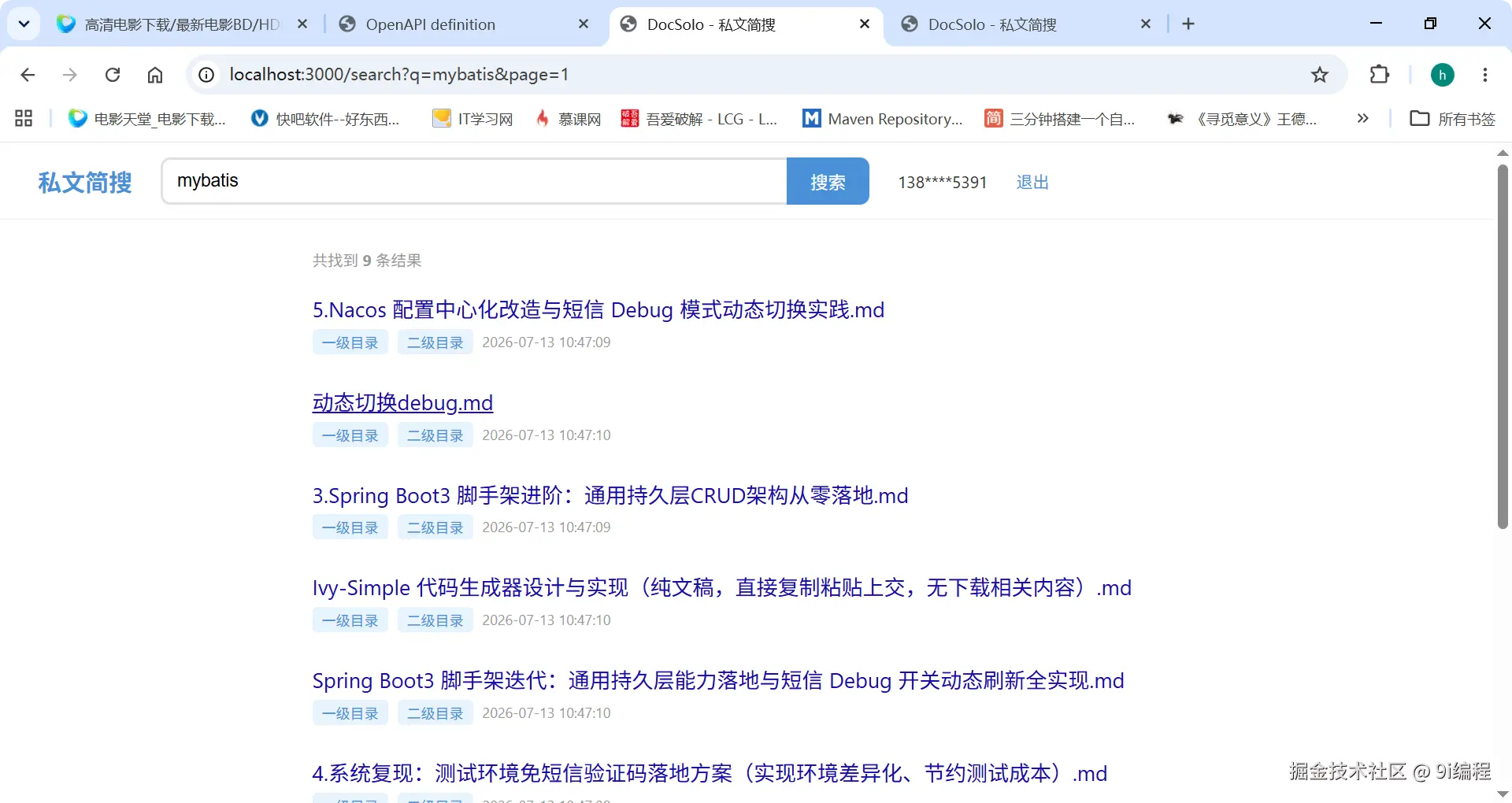This screenshot has width=1512, height=803.
Task: Open the 5.Nacos 配置中心化改造 result
Action: tap(598, 309)
